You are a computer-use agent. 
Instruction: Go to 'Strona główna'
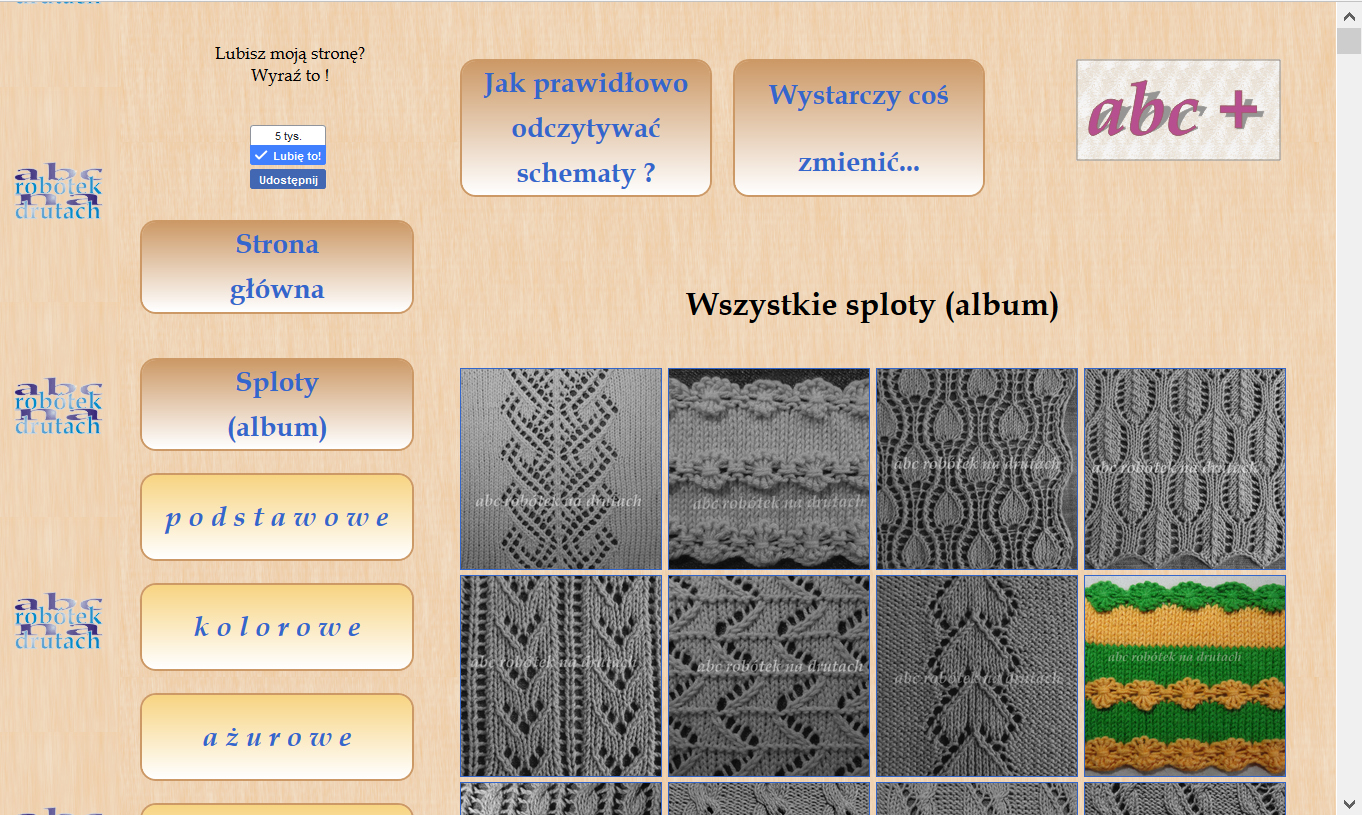[277, 267]
